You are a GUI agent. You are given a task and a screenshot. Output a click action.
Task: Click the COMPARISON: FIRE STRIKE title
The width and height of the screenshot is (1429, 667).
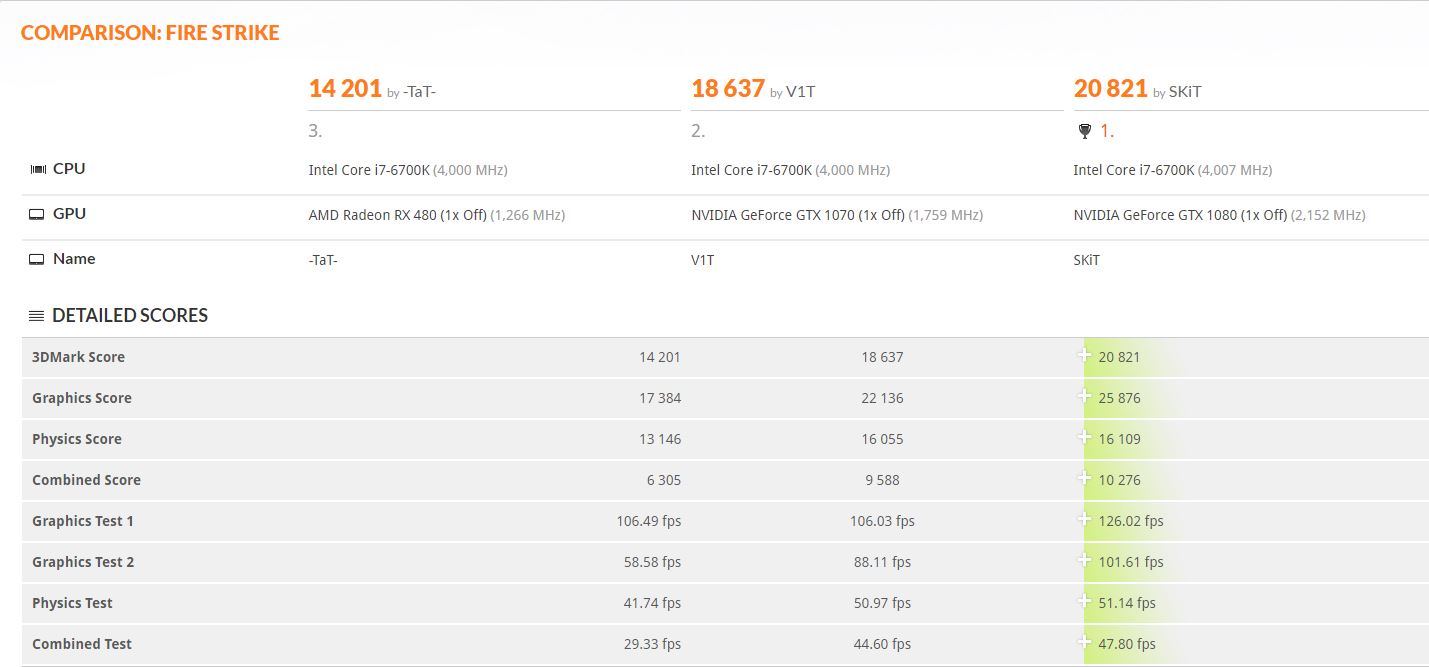pos(150,33)
